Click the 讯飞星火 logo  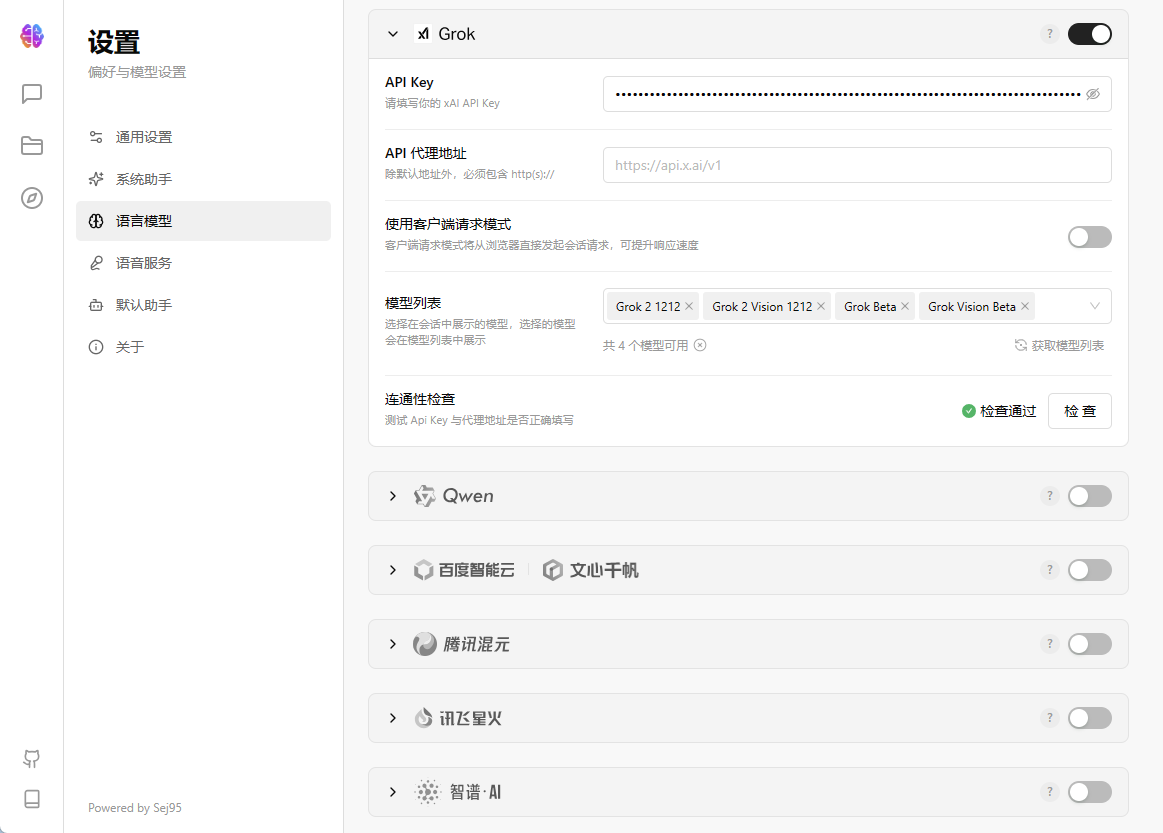tap(458, 718)
